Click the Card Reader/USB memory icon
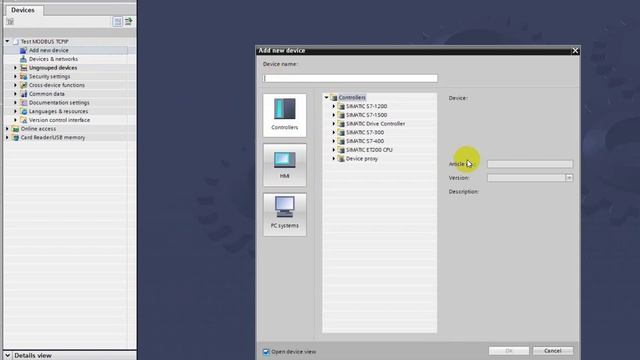The height and width of the screenshot is (360, 640). coord(16,138)
